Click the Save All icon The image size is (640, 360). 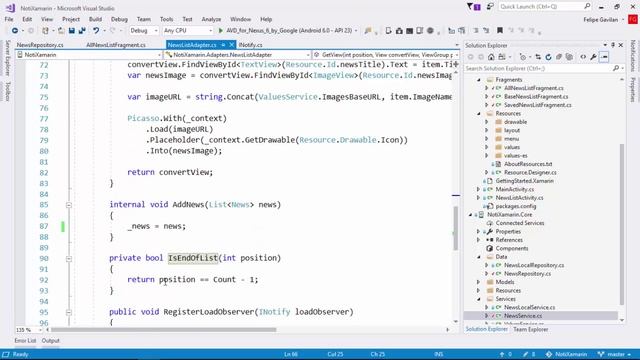[82, 31]
